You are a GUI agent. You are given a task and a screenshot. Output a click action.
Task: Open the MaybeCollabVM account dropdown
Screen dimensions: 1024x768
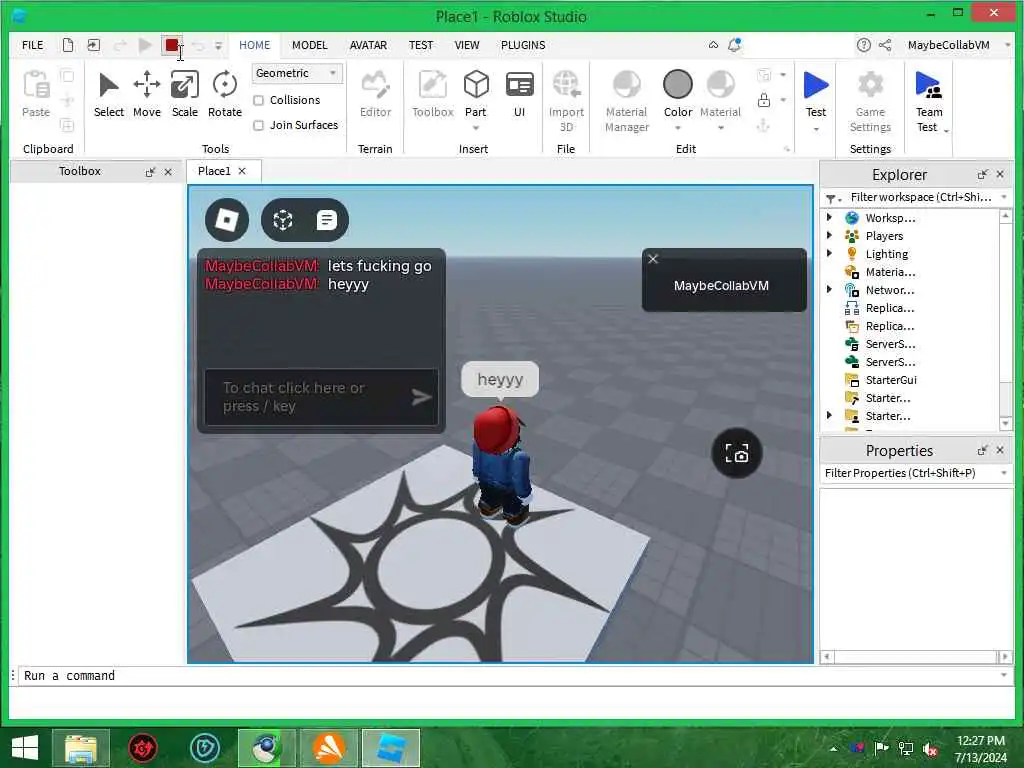(1008, 45)
